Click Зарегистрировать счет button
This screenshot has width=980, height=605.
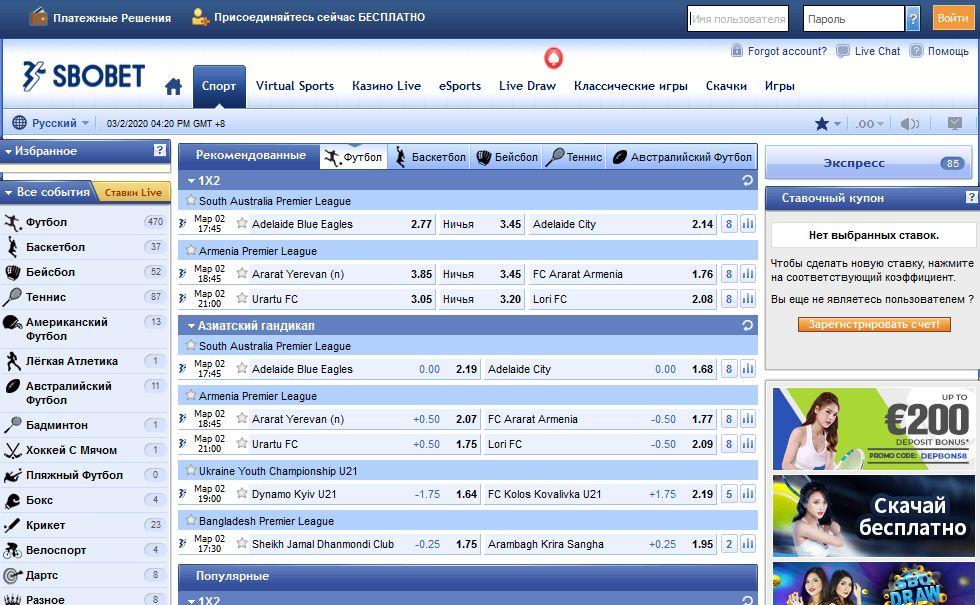(x=874, y=325)
